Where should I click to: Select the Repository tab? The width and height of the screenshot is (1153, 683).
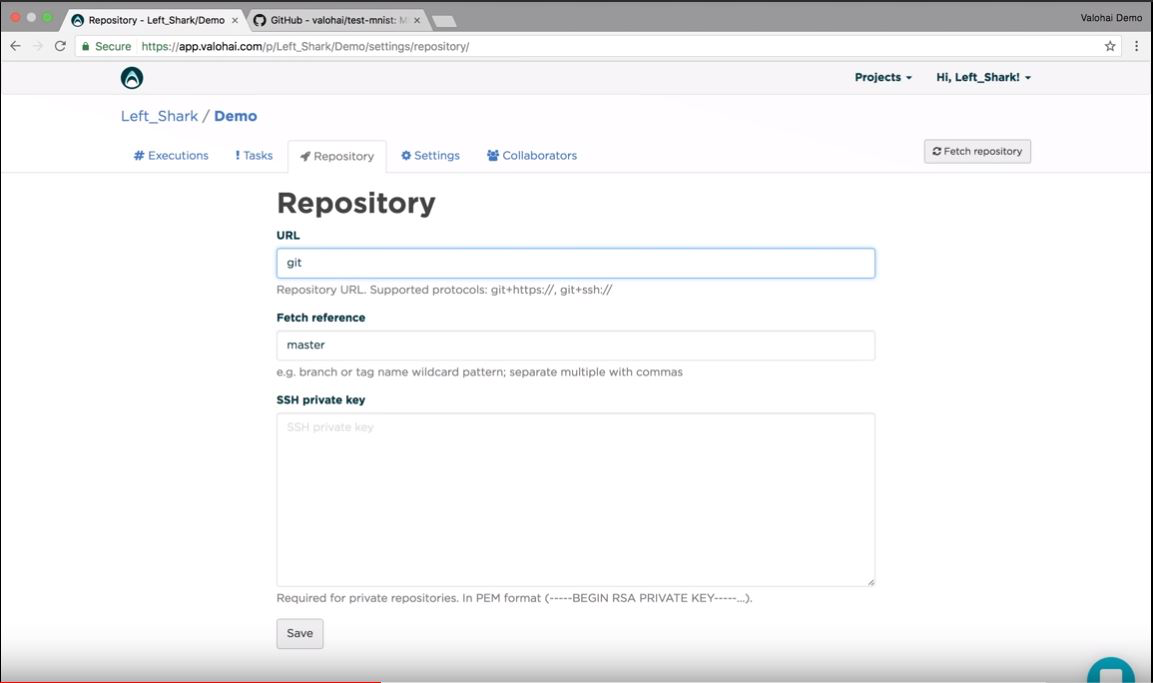click(337, 157)
